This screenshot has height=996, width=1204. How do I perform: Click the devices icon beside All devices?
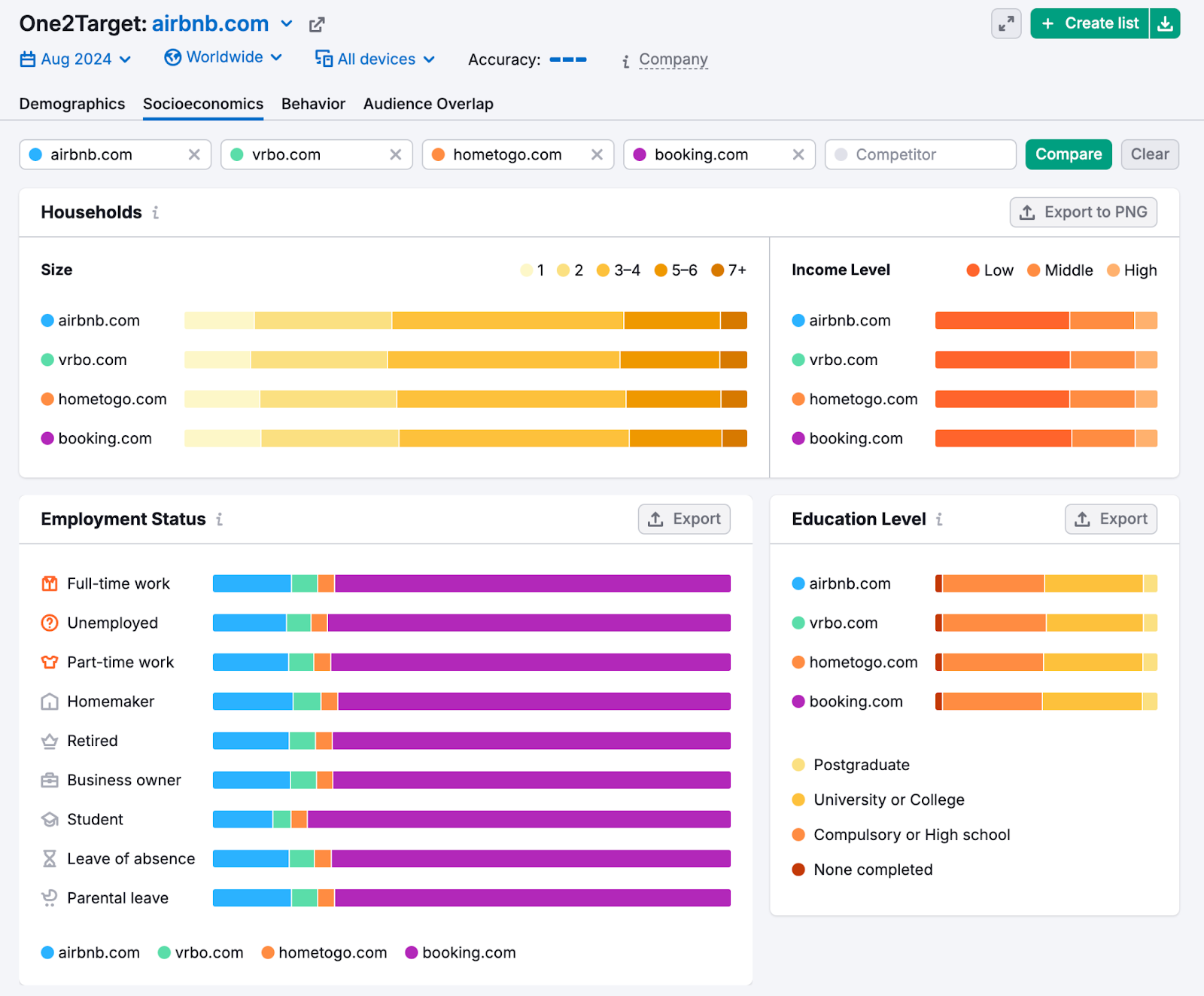click(x=324, y=59)
